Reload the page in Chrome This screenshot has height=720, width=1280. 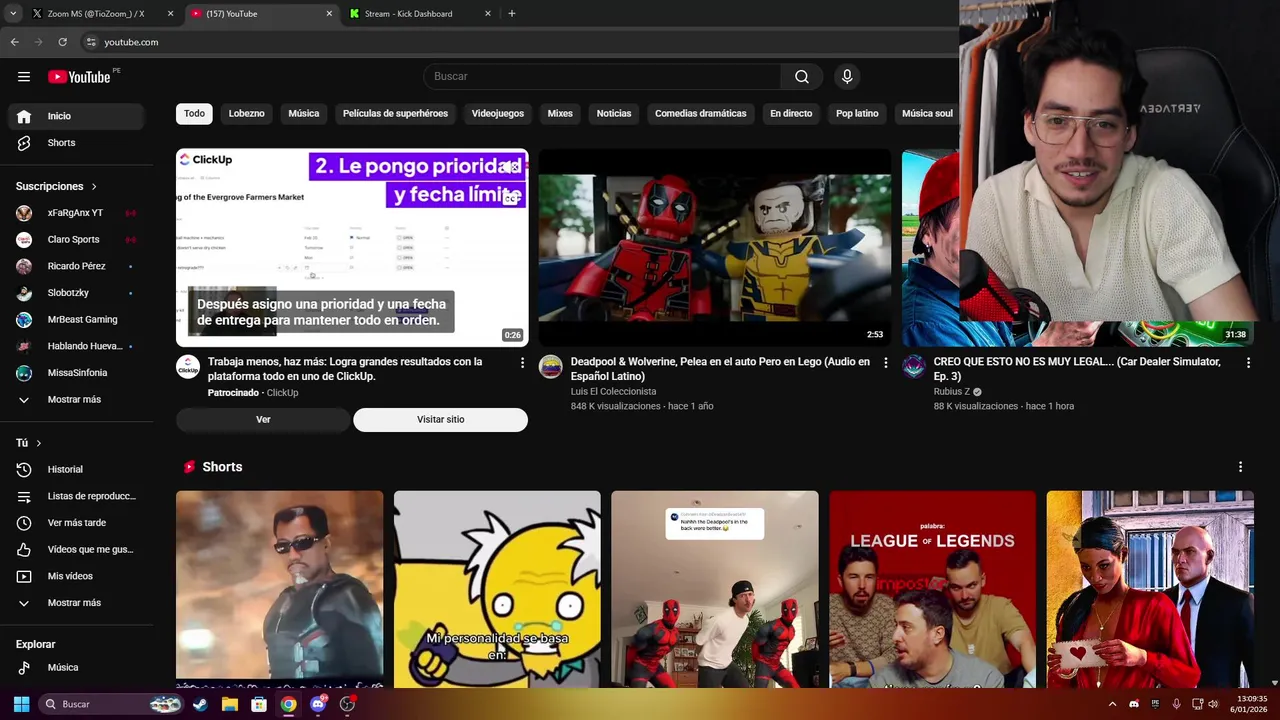[x=62, y=42]
